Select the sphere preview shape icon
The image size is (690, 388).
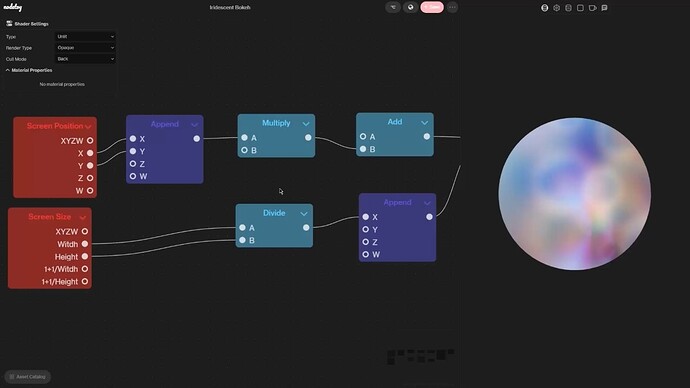[544, 7]
